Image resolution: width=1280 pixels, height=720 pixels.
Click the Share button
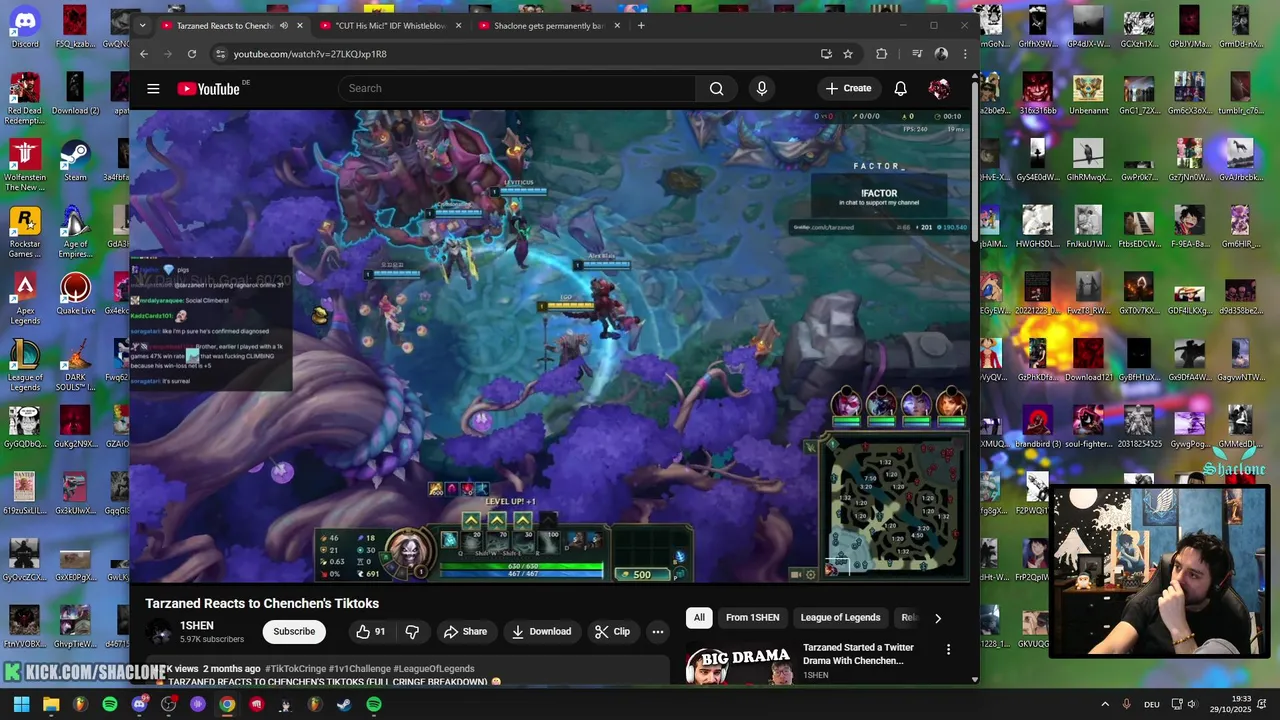465,631
